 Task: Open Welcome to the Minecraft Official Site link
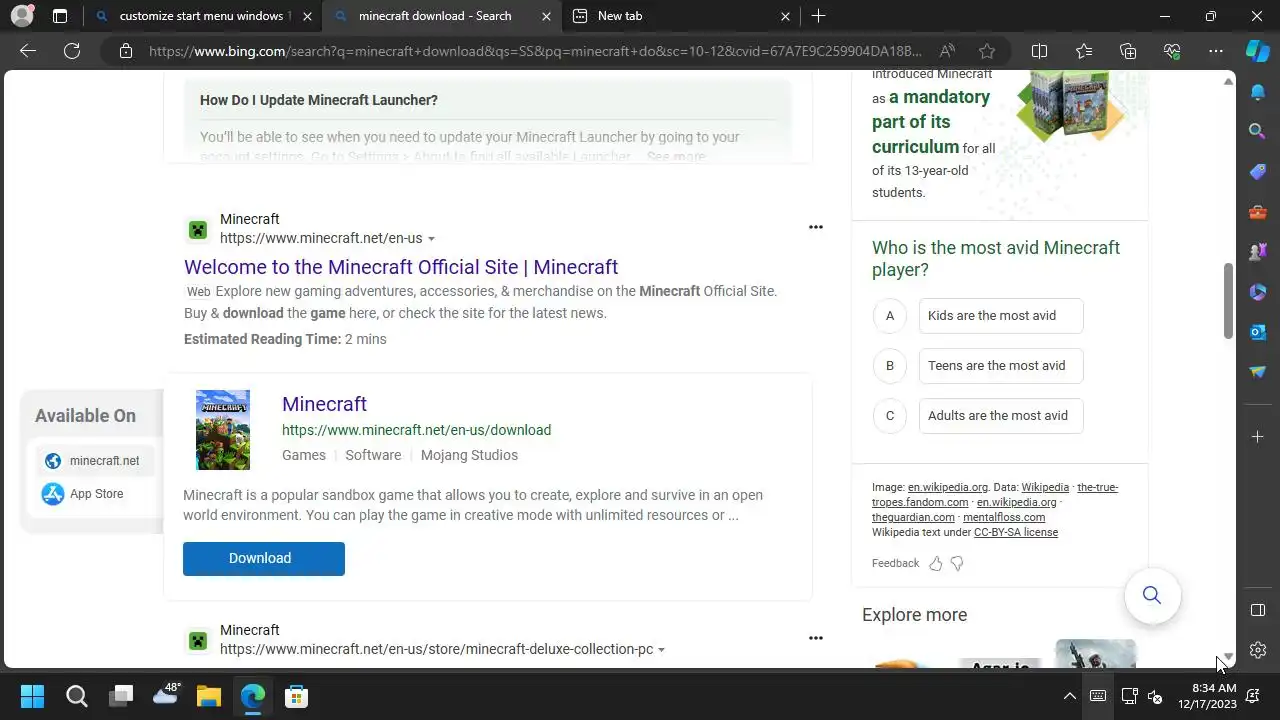tap(401, 267)
